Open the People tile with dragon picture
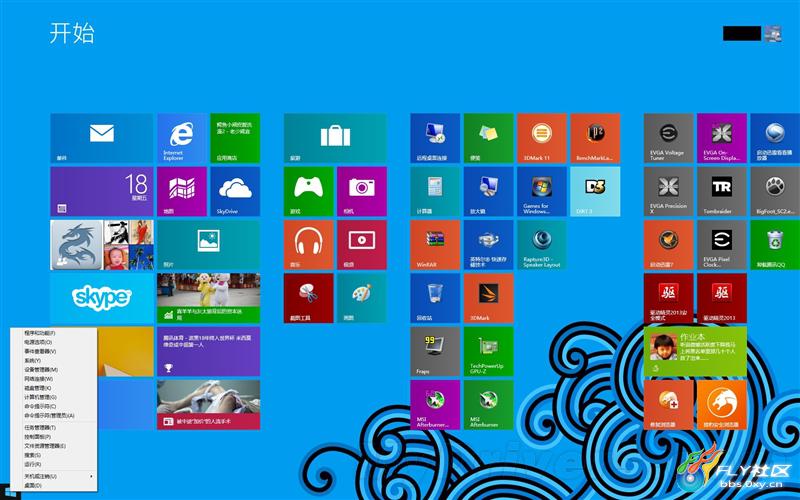This screenshot has height=500, width=800. click(102, 245)
